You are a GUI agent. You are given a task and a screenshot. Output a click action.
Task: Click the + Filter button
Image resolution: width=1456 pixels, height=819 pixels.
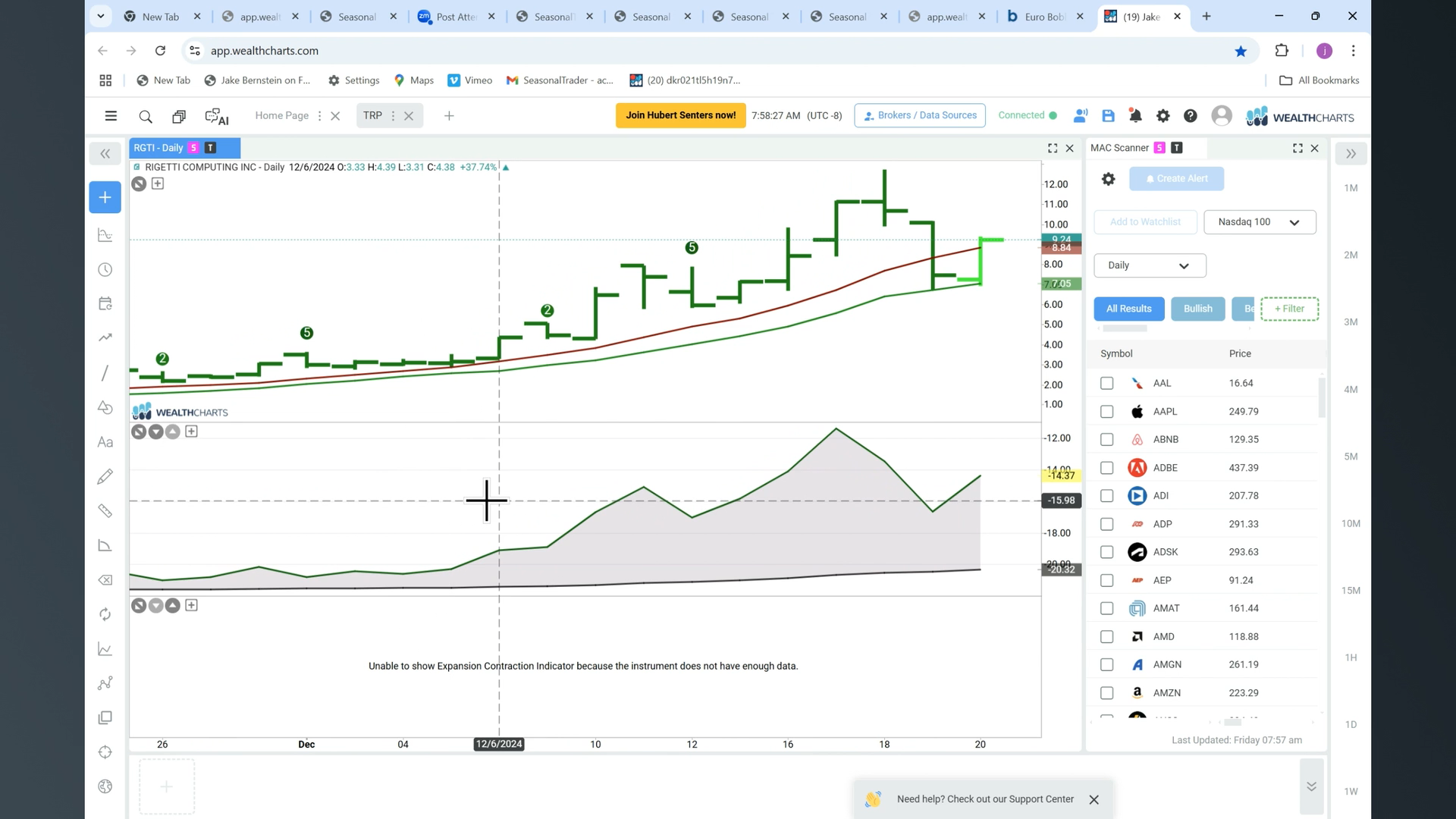point(1289,309)
